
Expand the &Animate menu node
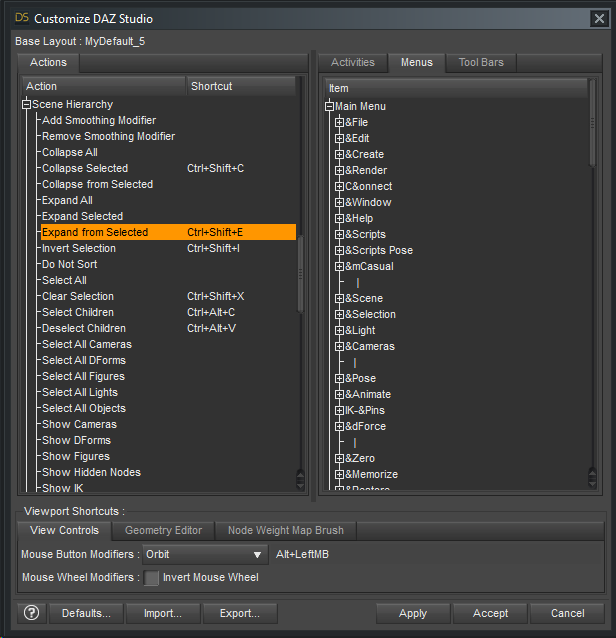(x=339, y=395)
